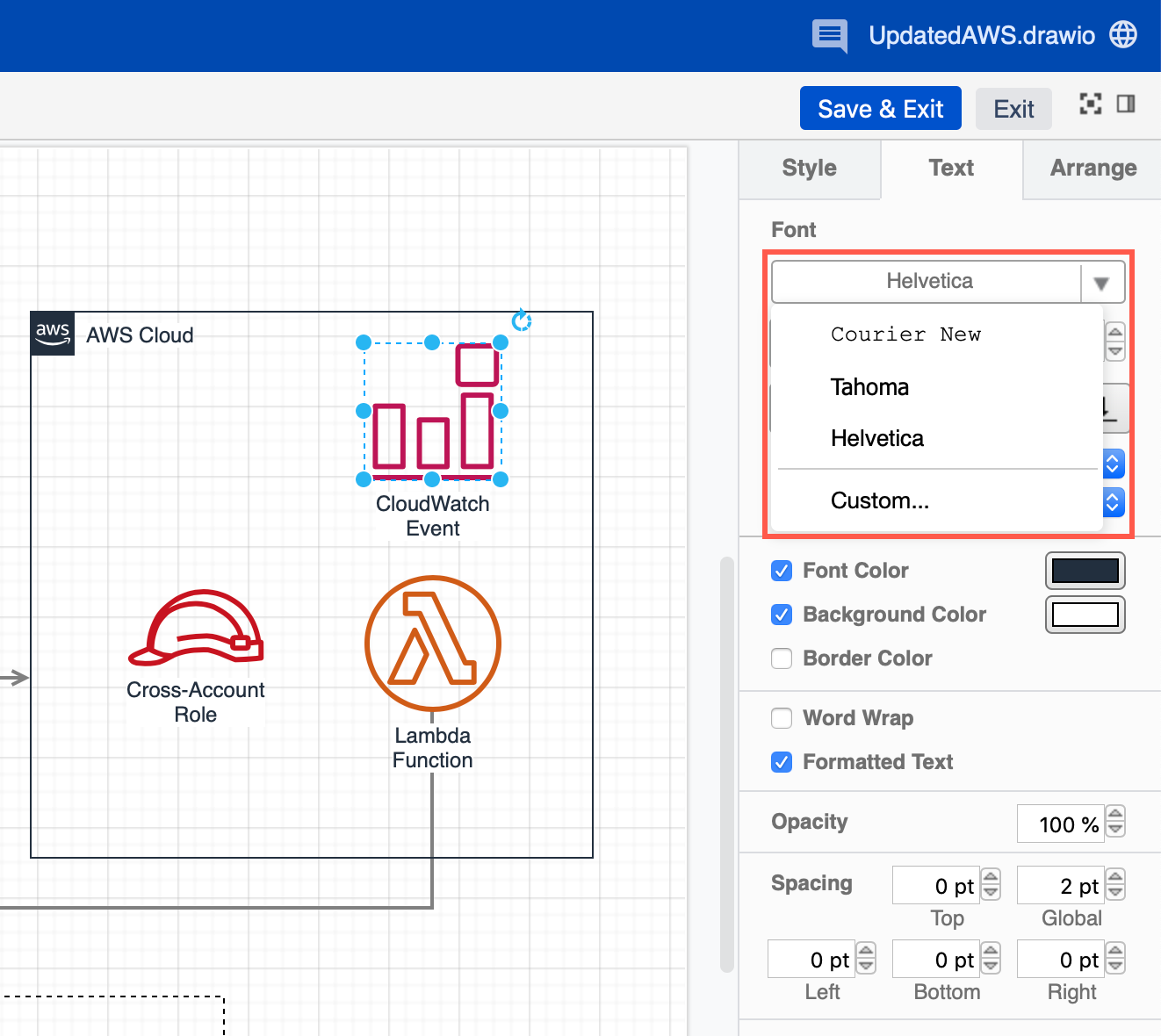
Task: Toggle the format panel icon
Action: pyautogui.click(x=1127, y=104)
